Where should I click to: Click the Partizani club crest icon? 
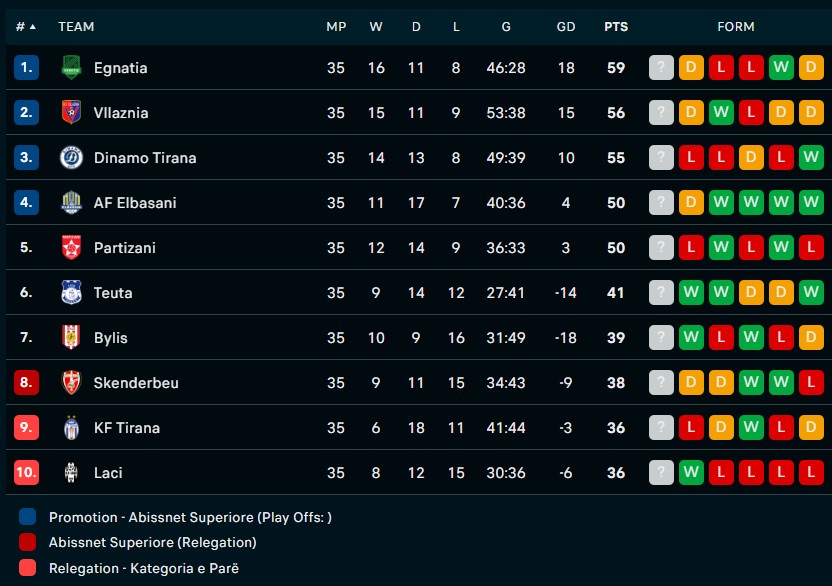tap(70, 248)
